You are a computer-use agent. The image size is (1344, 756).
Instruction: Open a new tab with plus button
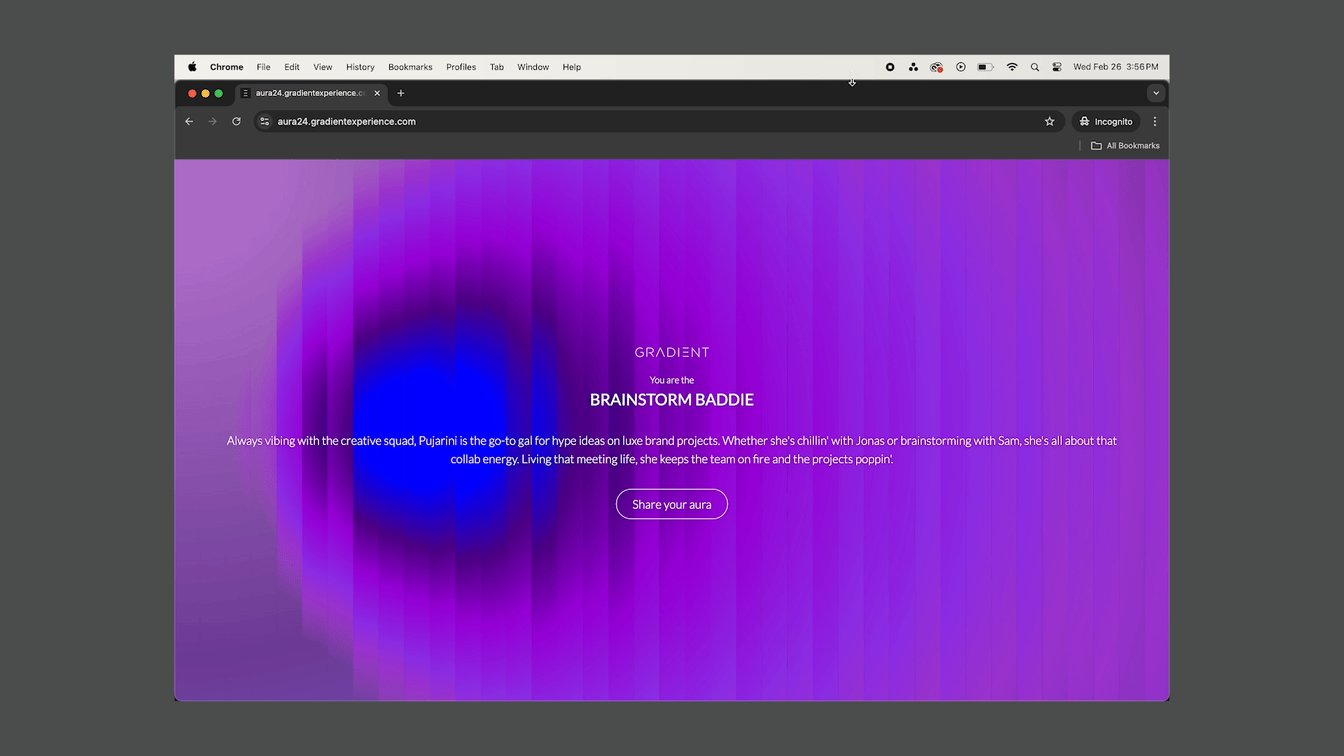coord(401,93)
